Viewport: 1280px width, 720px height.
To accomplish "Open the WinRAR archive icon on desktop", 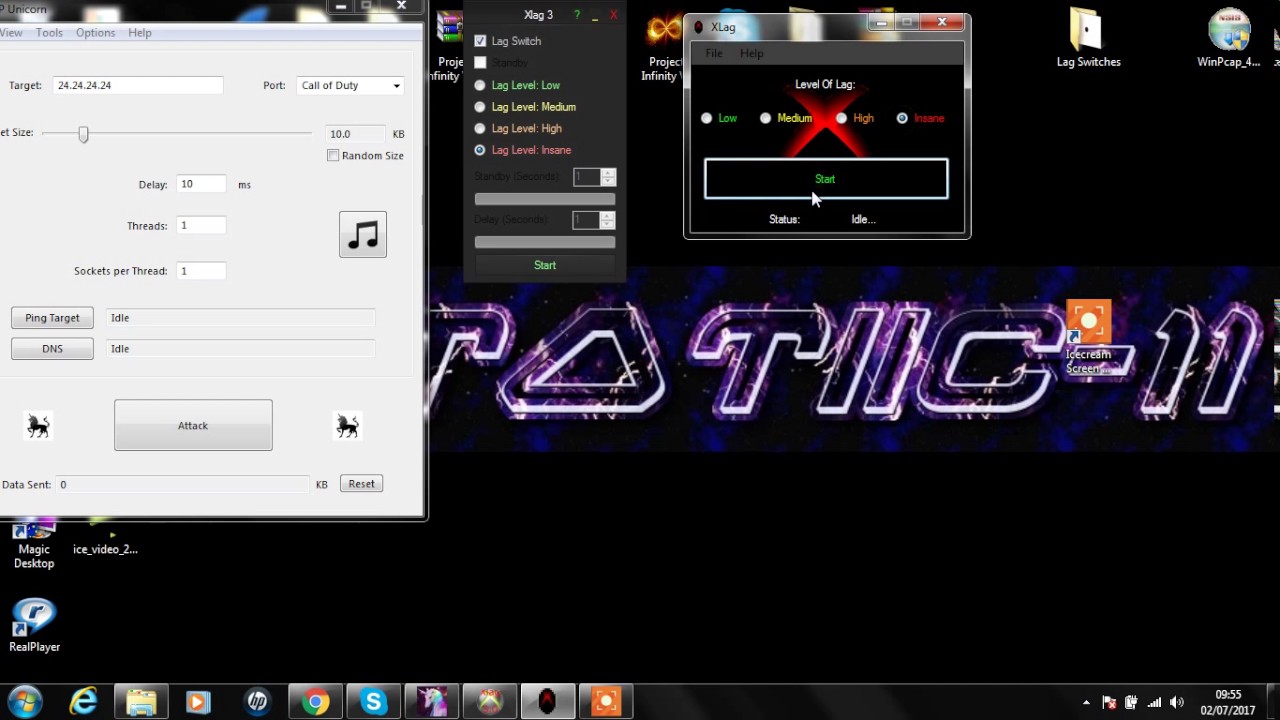I will click(450, 46).
